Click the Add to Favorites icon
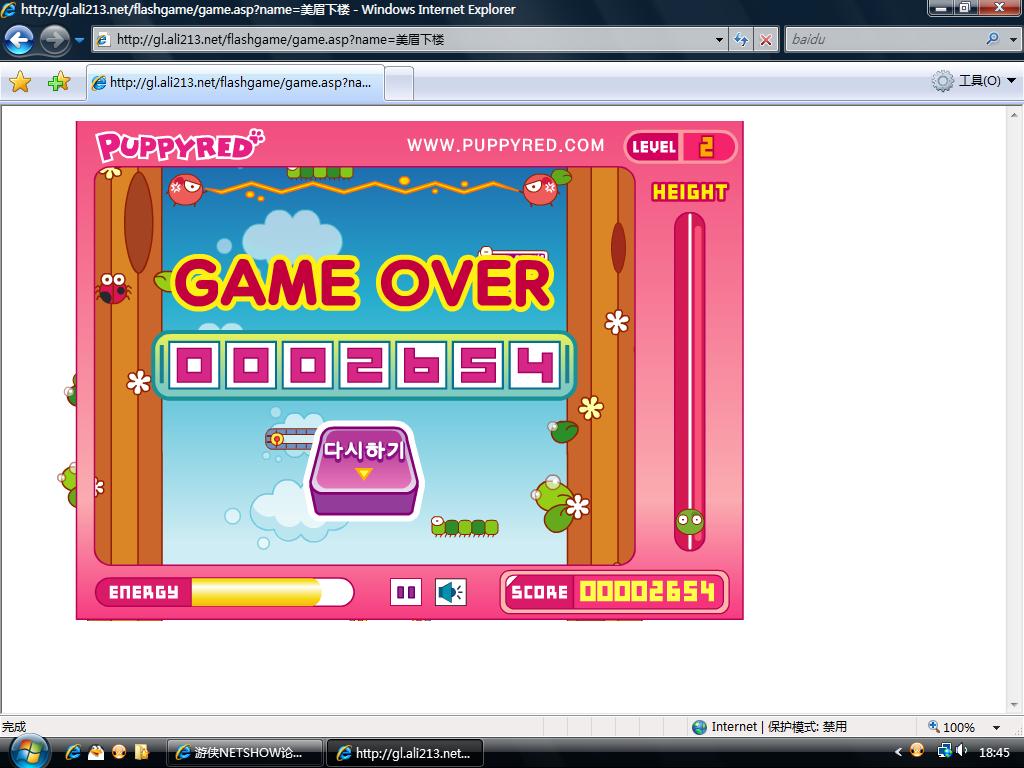 (x=59, y=82)
